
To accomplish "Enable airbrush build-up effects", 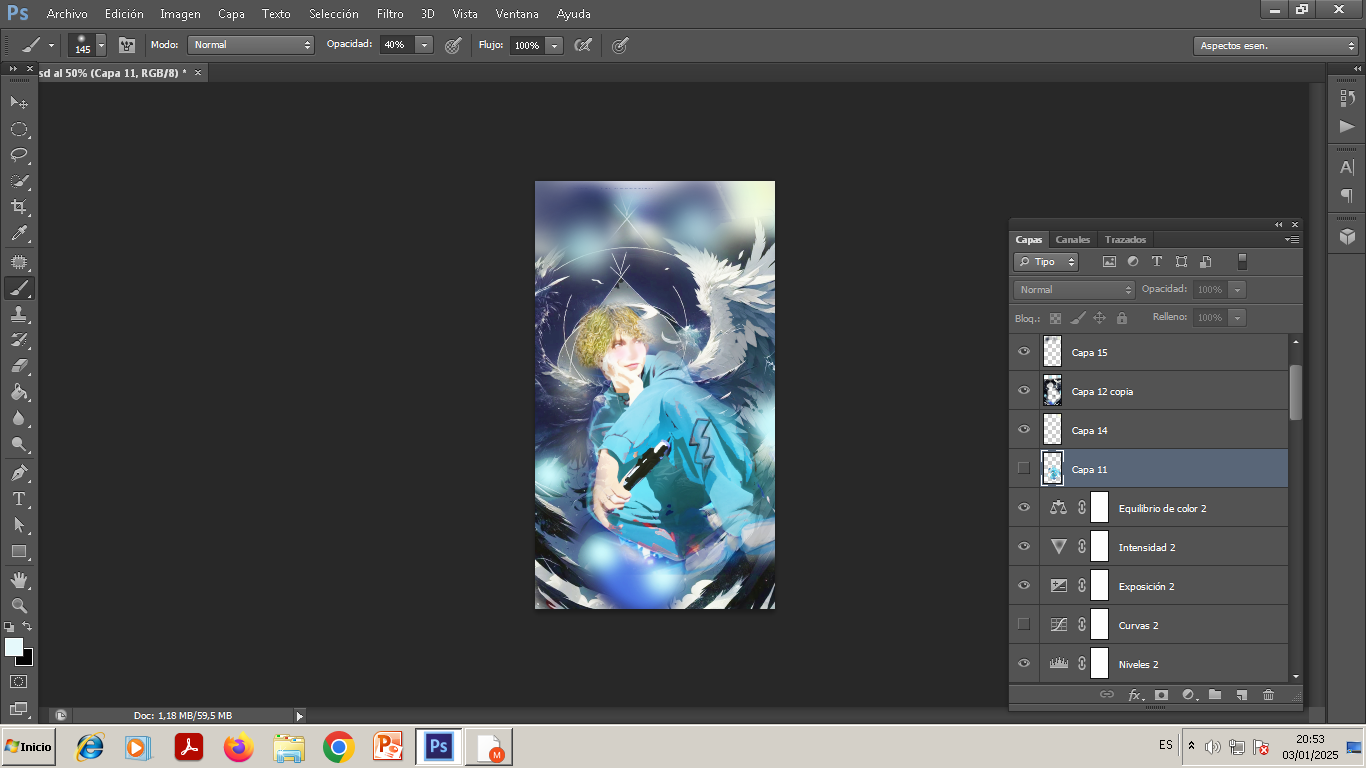I will [x=583, y=45].
